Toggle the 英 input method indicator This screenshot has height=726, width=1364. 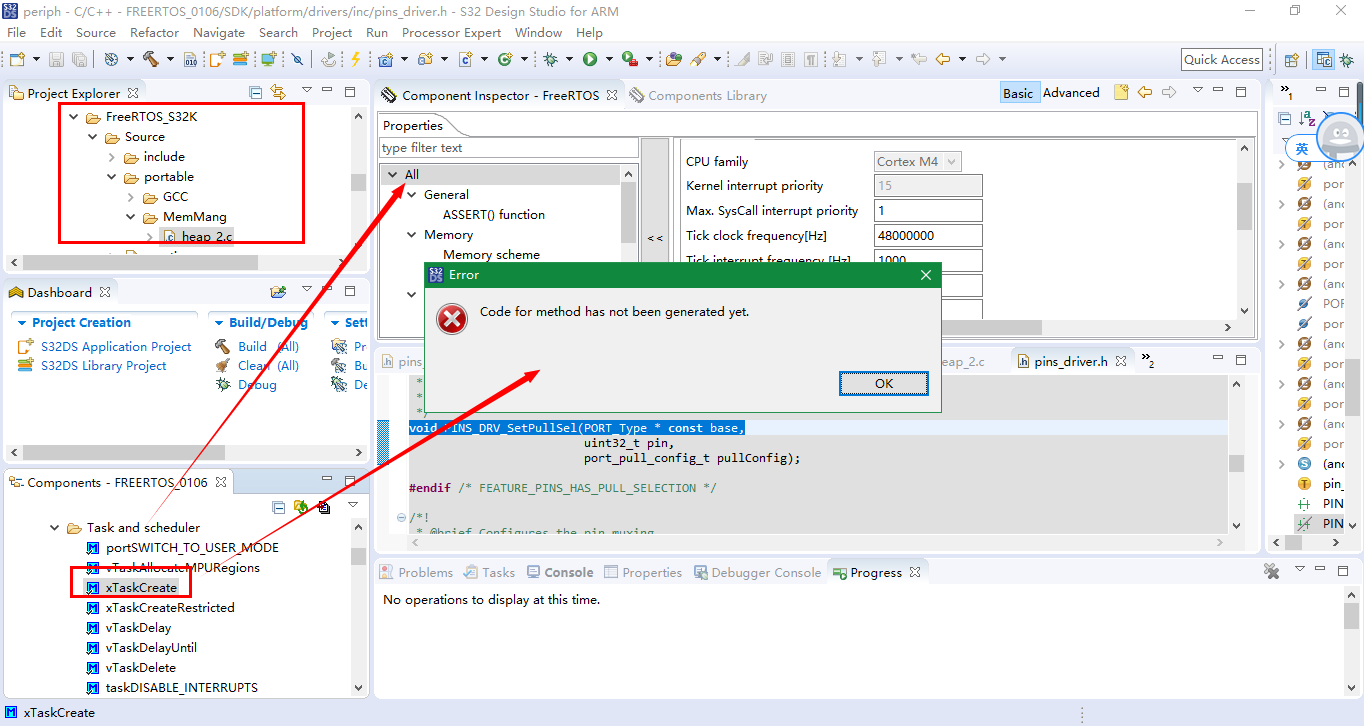click(1300, 147)
